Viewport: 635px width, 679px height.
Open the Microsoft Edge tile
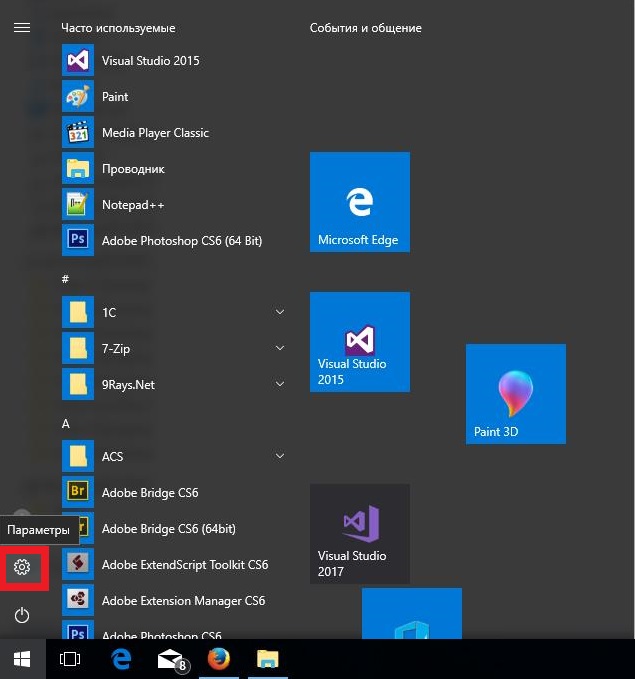tap(360, 202)
